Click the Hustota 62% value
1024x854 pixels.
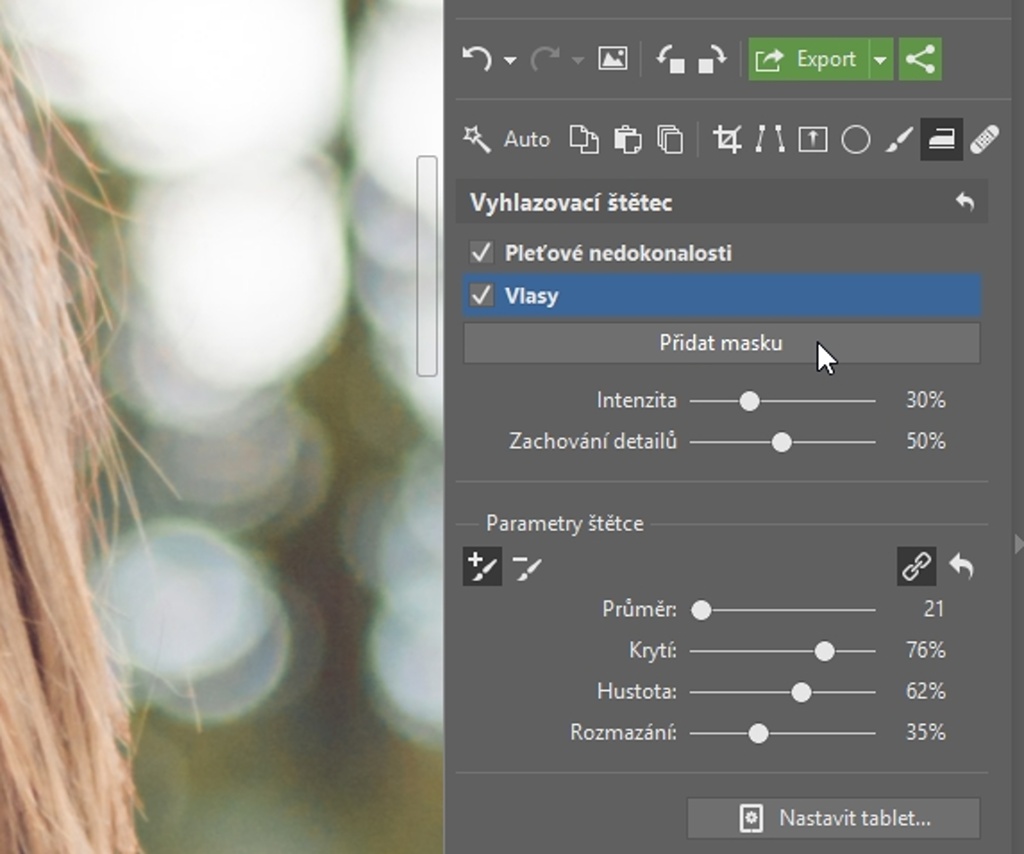click(x=925, y=691)
